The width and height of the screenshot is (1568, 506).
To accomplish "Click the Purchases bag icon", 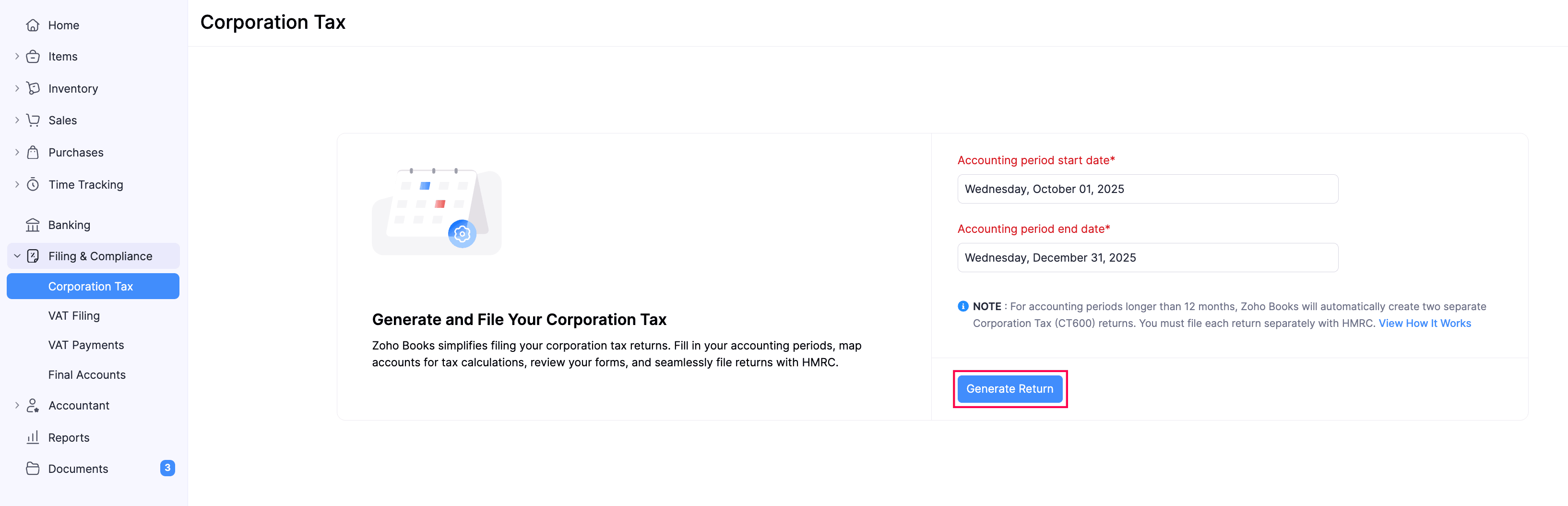I will (x=33, y=152).
